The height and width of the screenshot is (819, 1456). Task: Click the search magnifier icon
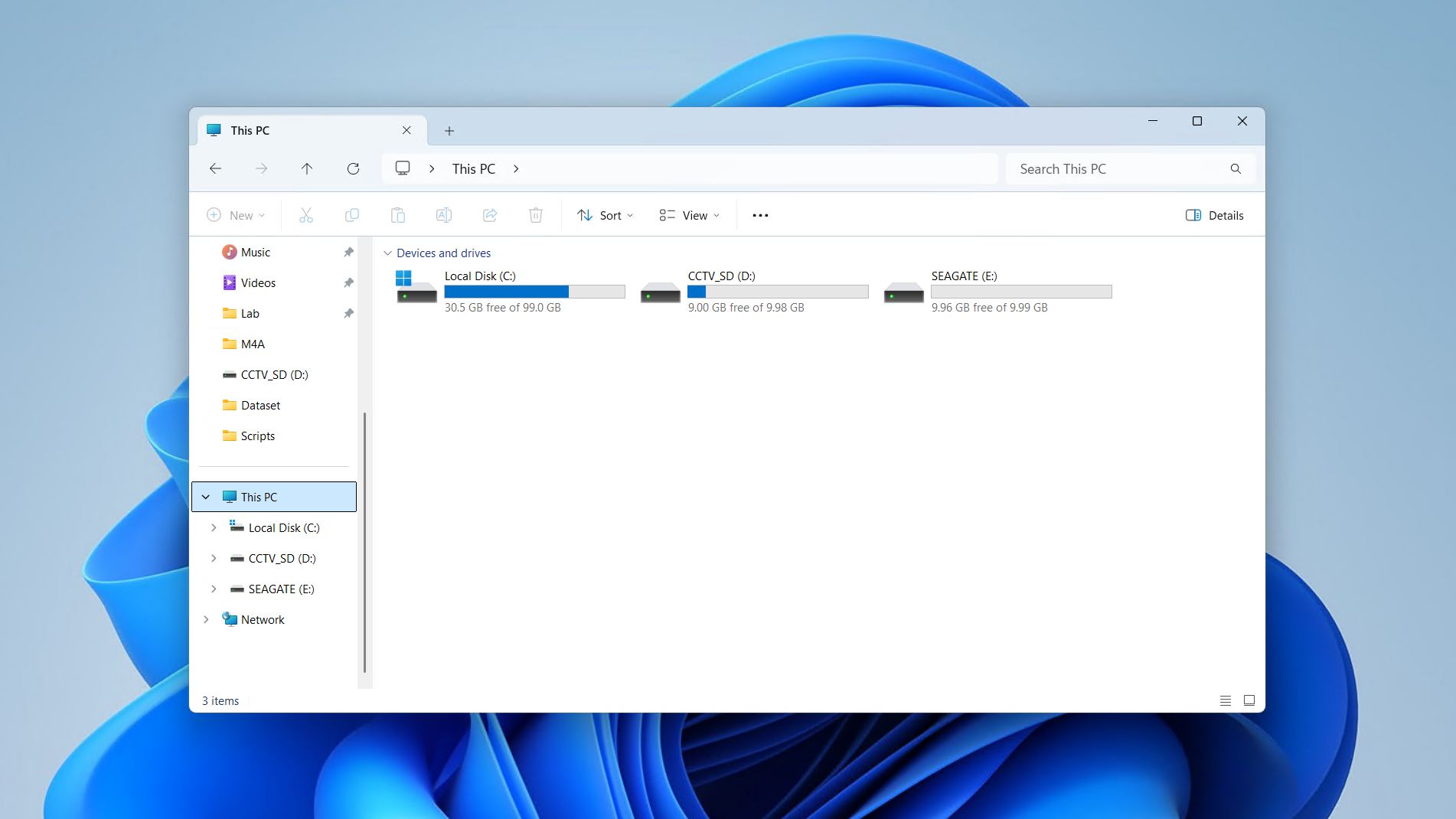[x=1236, y=168]
